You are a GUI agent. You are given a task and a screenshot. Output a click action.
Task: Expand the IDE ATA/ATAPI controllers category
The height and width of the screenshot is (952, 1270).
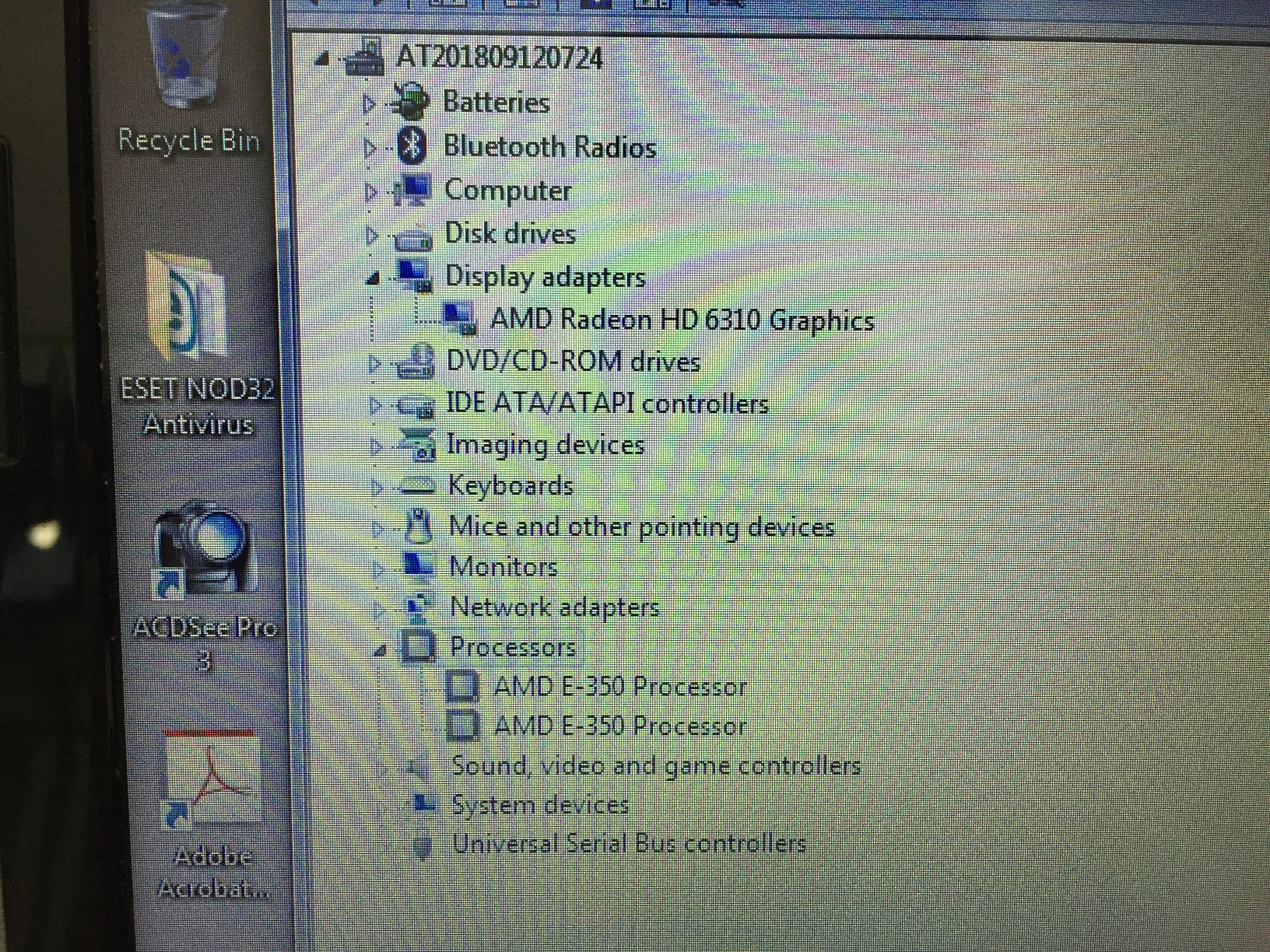click(377, 403)
